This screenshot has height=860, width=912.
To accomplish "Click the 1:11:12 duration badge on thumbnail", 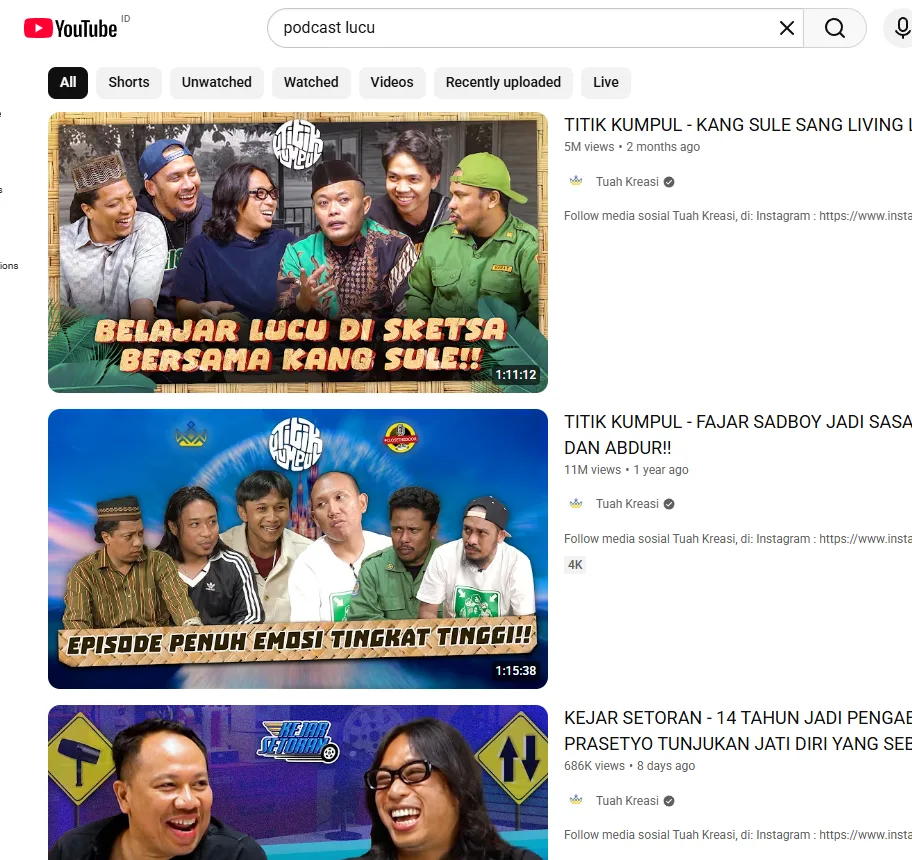I will (515, 374).
